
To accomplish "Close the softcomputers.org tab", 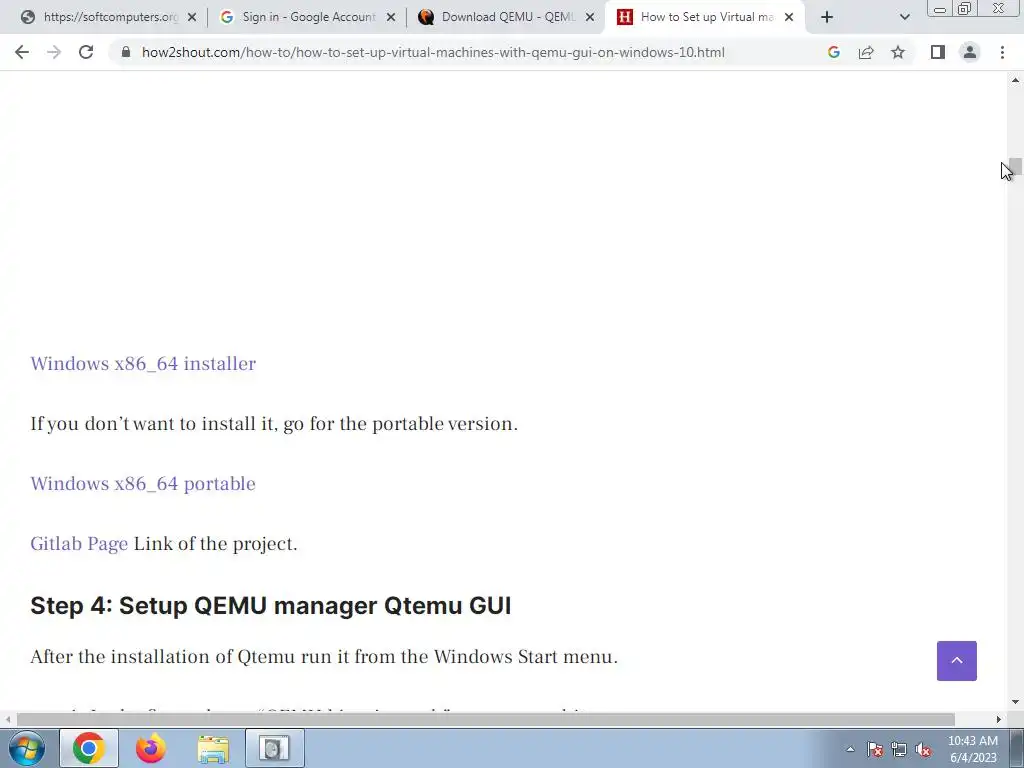I will [192, 17].
